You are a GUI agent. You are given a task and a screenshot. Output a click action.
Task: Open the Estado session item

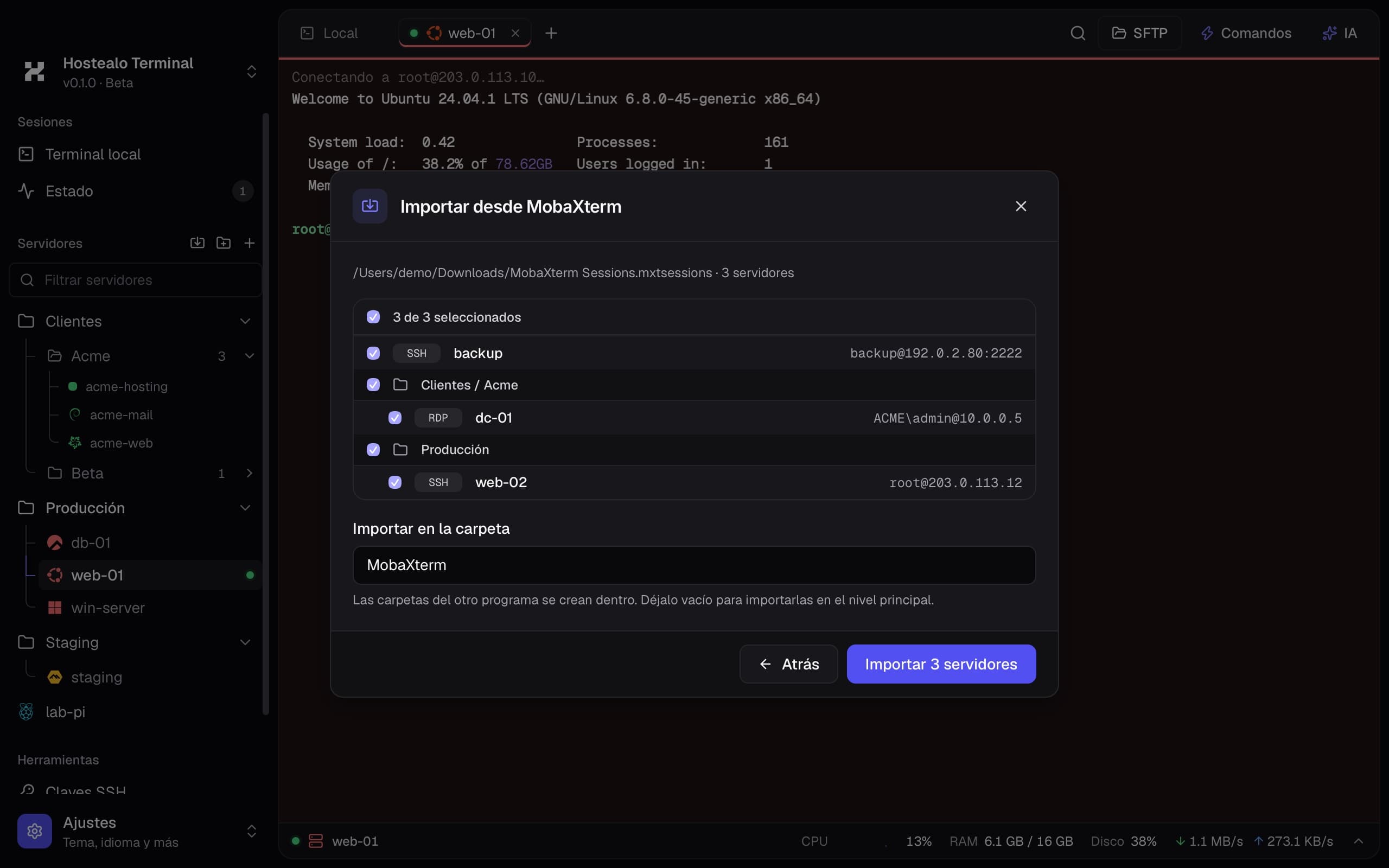(136, 191)
